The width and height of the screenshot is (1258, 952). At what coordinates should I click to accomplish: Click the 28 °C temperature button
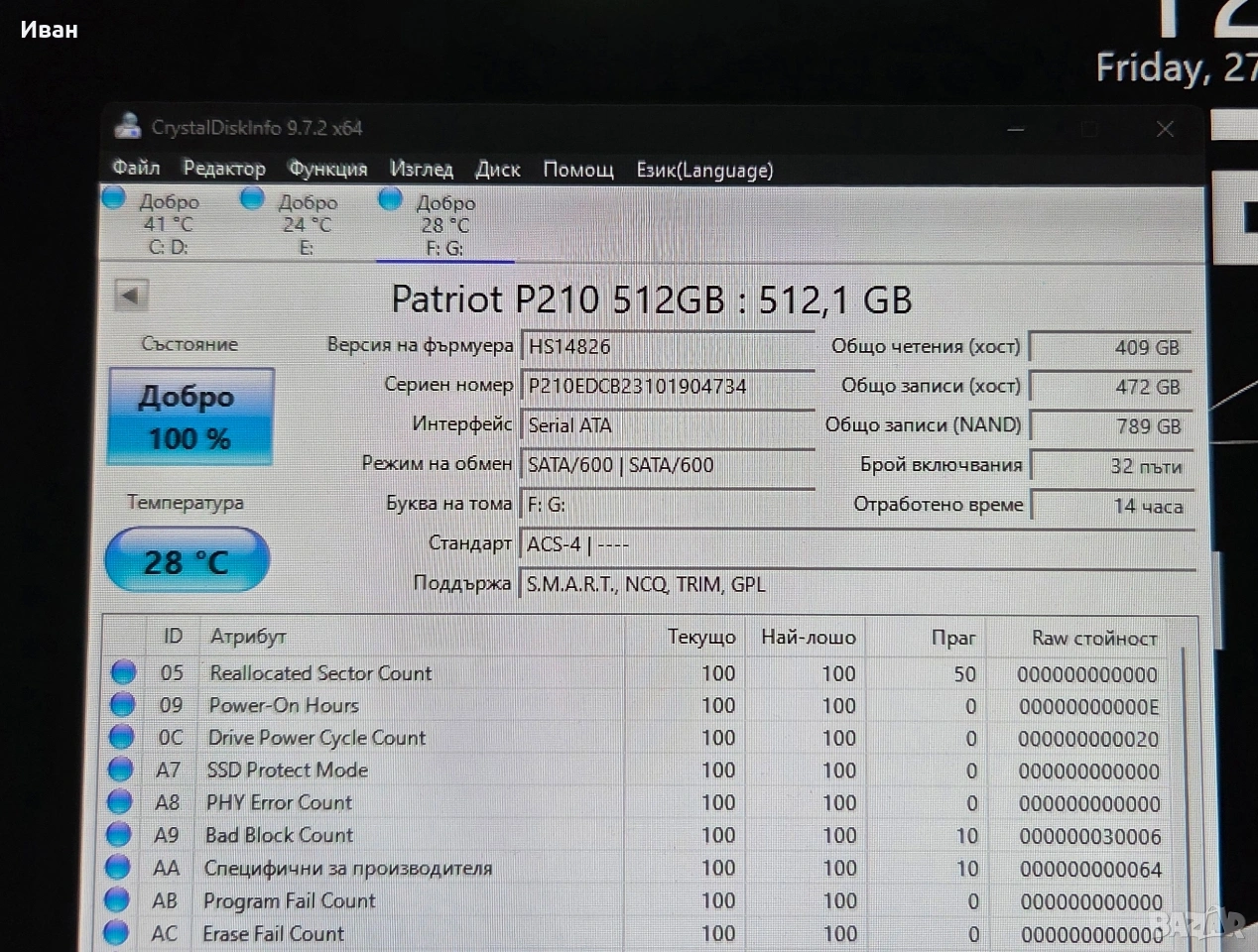tap(187, 561)
